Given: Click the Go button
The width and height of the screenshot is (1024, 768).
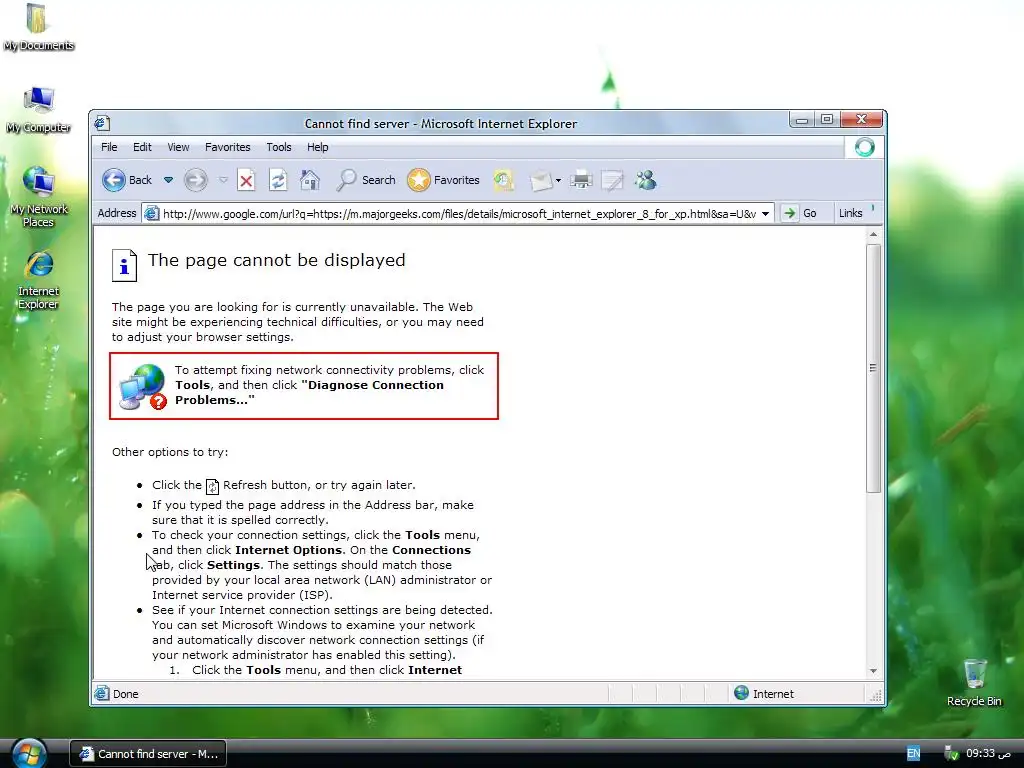Looking at the screenshot, I should click(801, 213).
